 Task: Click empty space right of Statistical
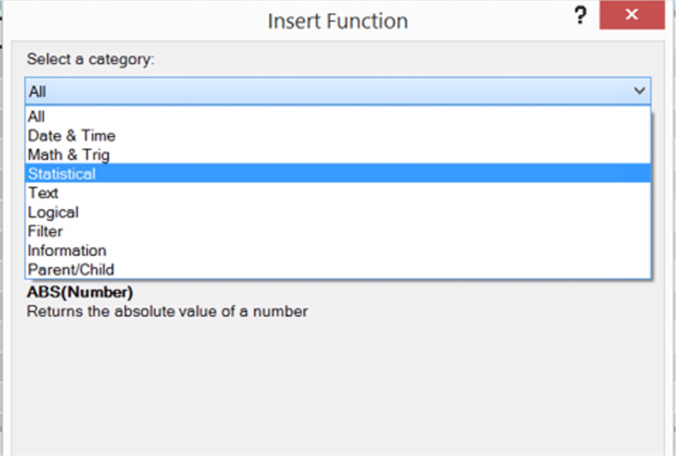pos(400,174)
